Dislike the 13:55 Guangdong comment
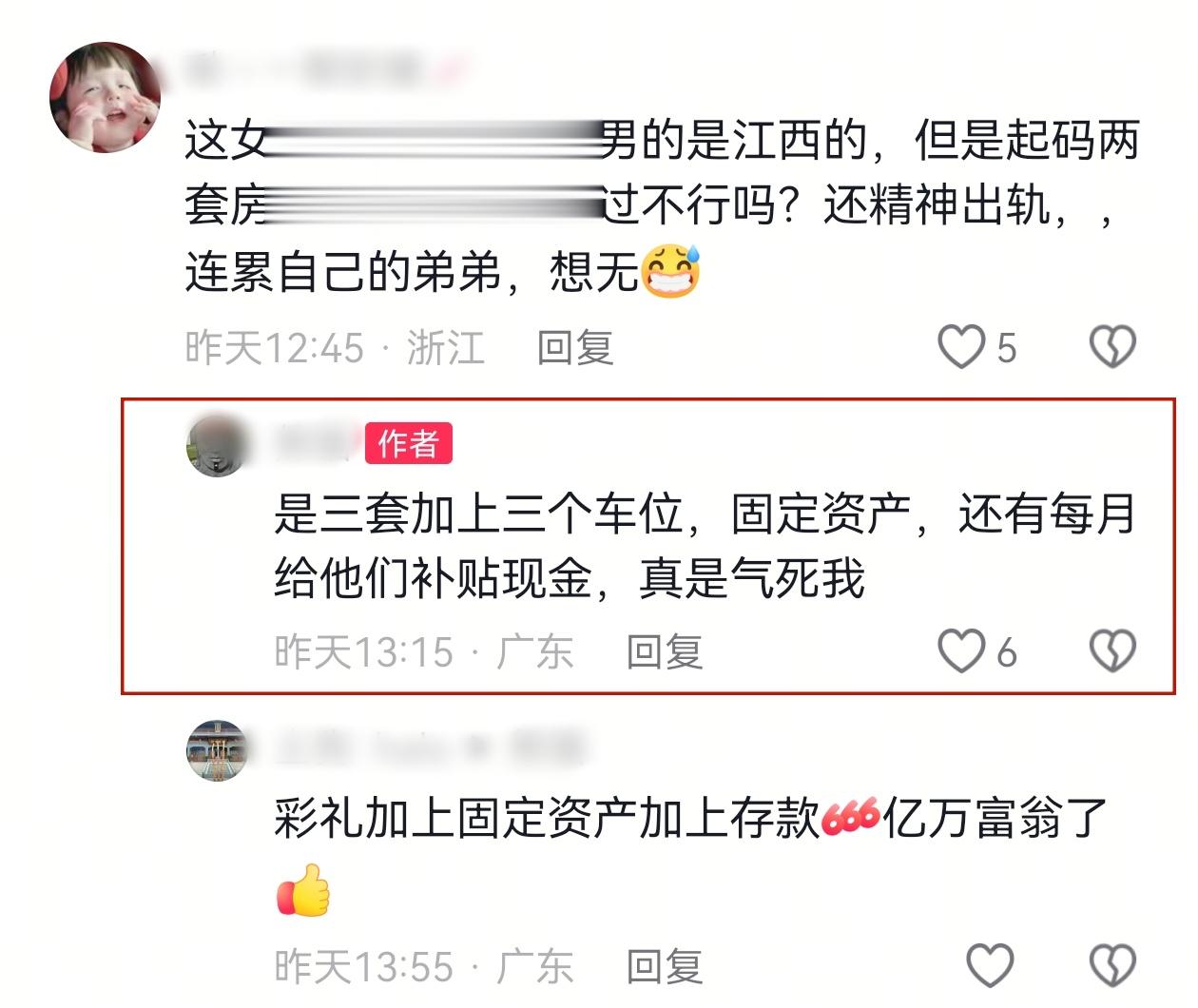The image size is (1198, 1008). [x=1112, y=965]
